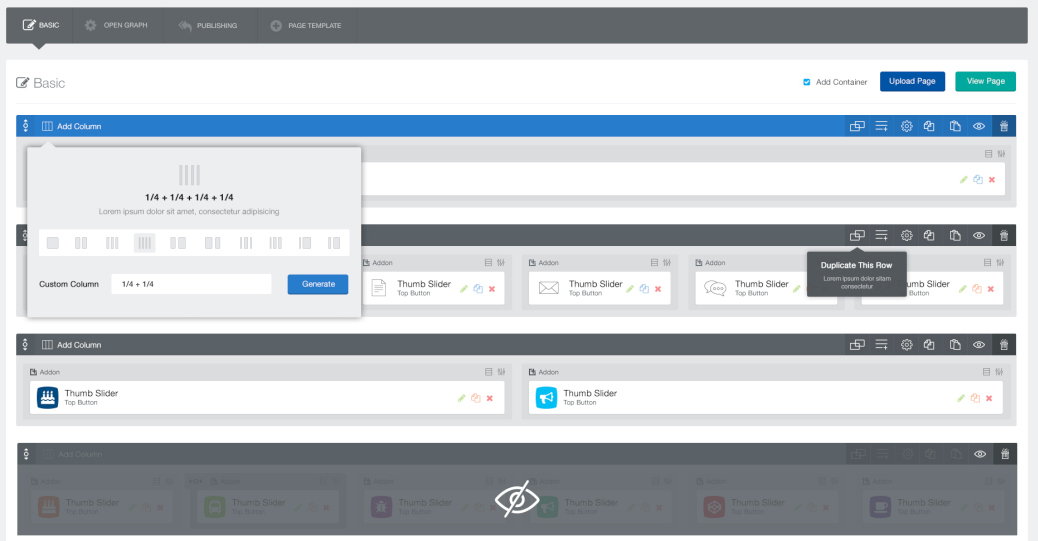Open the Publishing tab
Image resolution: width=1038 pixels, height=541 pixels.
point(208,25)
